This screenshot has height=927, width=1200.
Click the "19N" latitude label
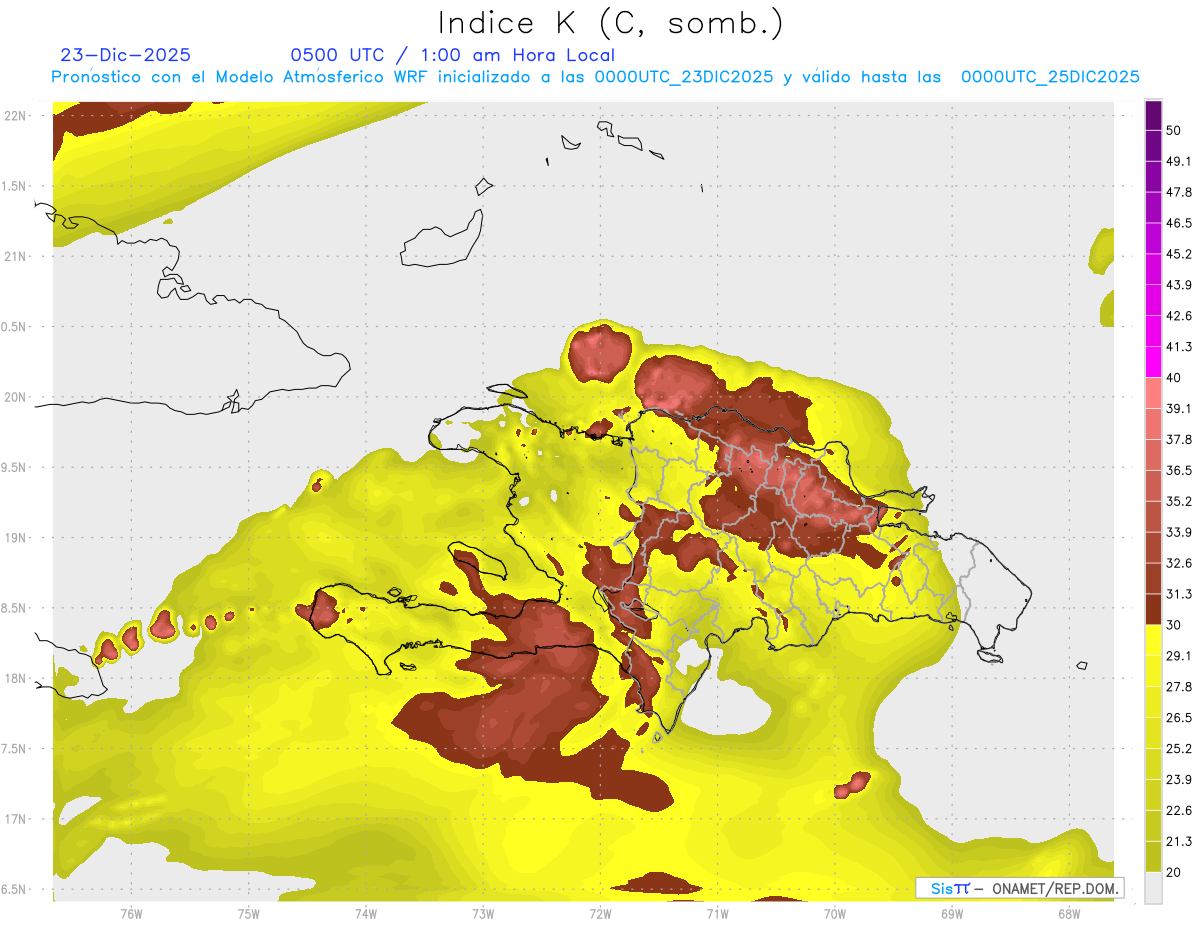tap(14, 538)
